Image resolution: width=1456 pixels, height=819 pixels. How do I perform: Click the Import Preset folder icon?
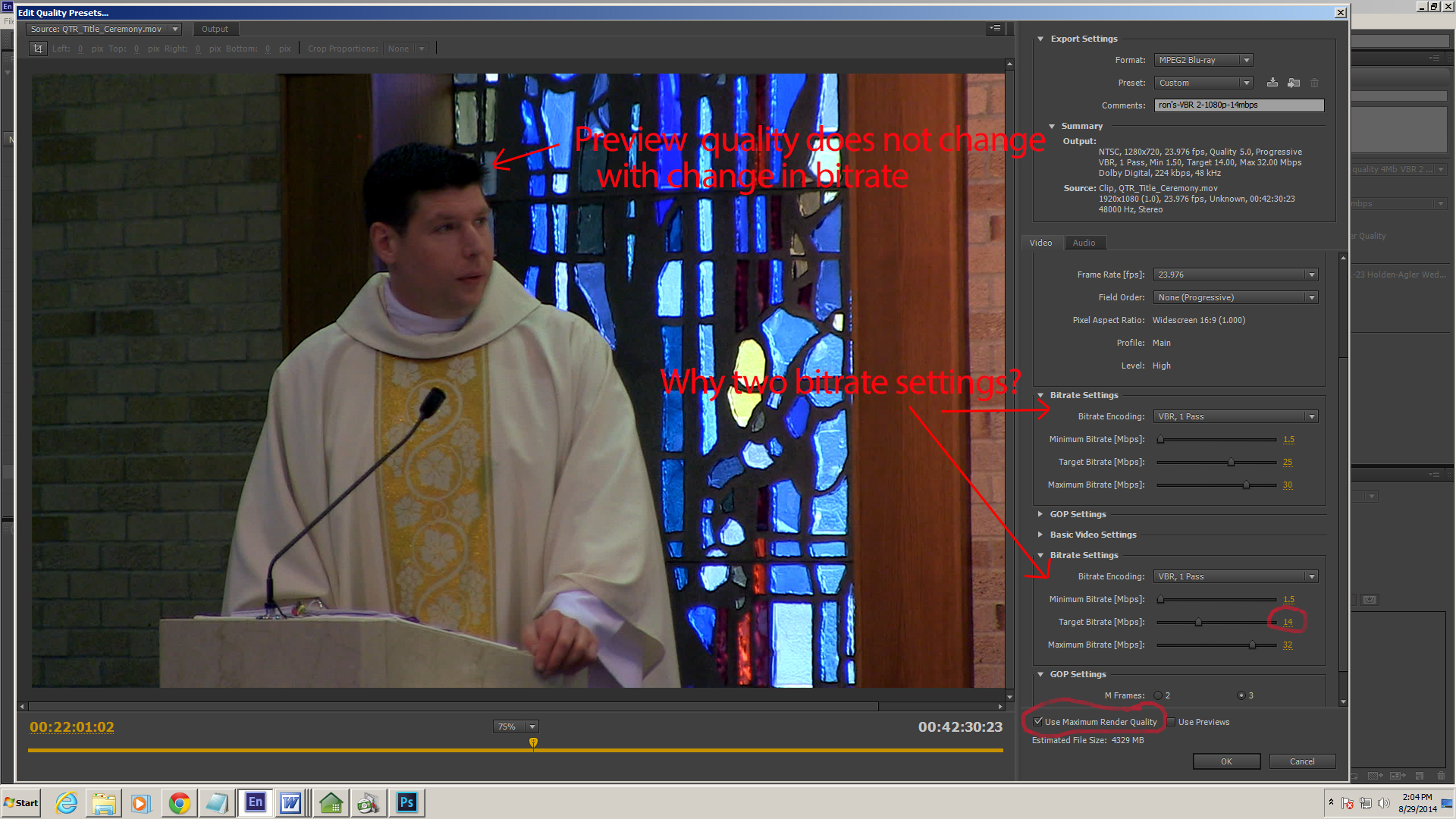click(1294, 83)
